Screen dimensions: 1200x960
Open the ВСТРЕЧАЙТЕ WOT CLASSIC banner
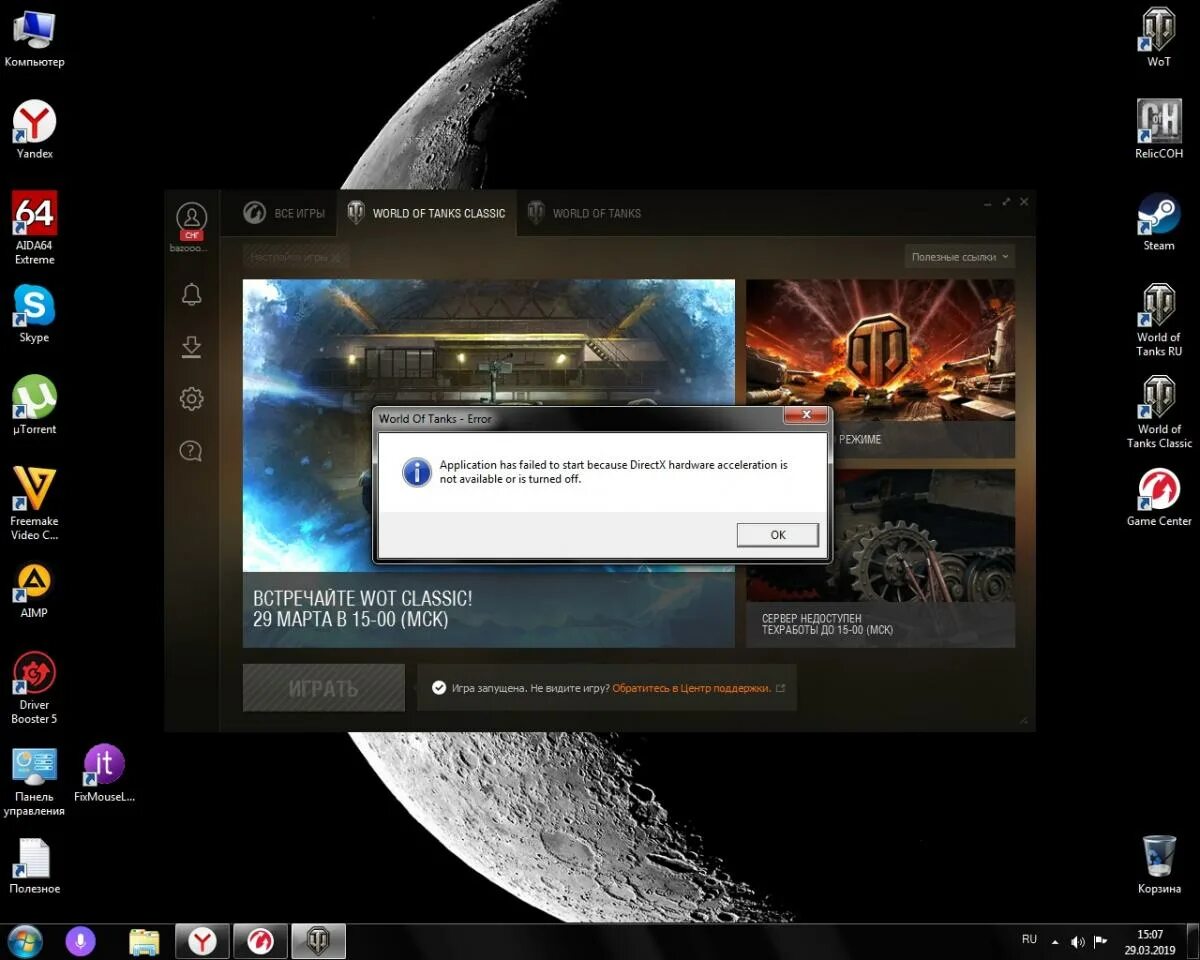pyautogui.click(x=488, y=463)
